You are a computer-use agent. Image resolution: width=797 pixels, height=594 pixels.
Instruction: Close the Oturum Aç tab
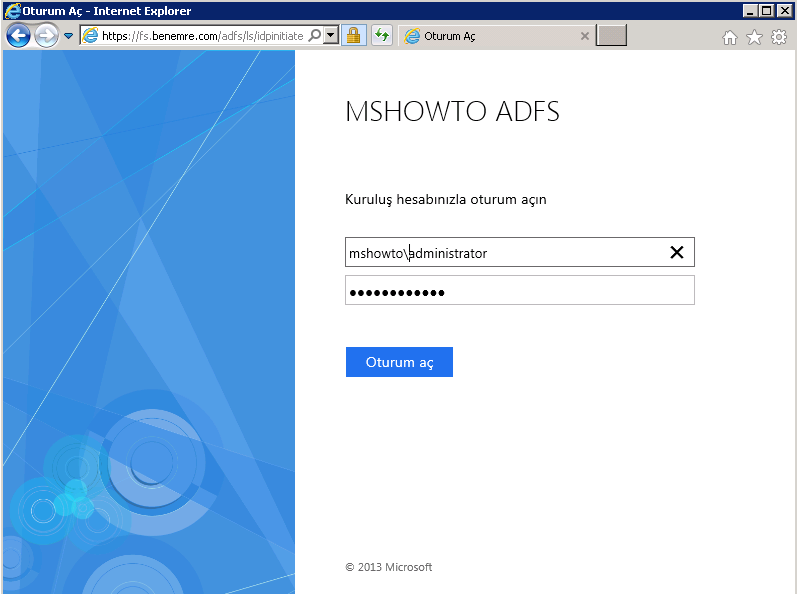(585, 36)
